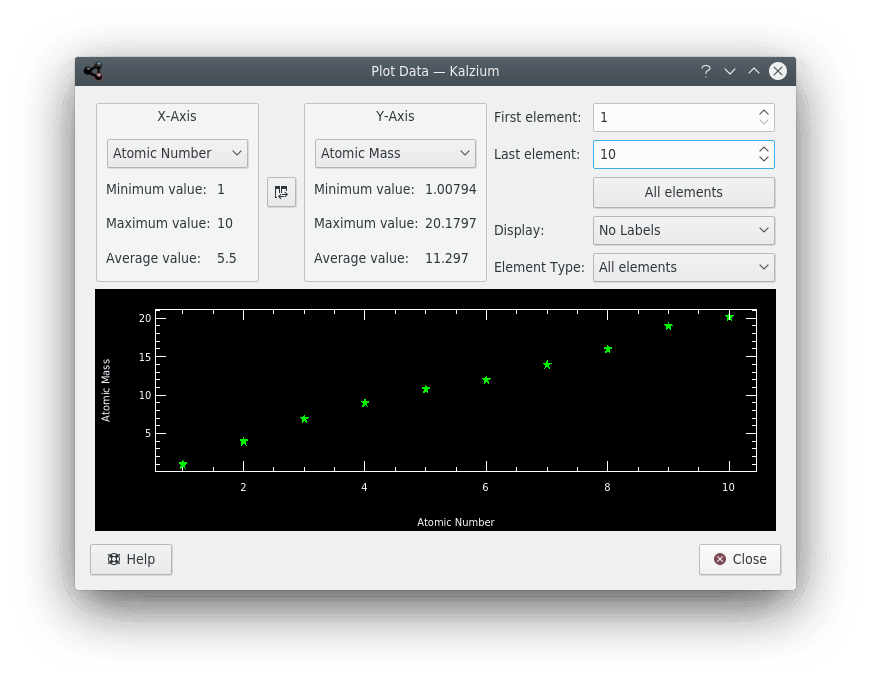Increase Last element spinbox value

[x=764, y=149]
